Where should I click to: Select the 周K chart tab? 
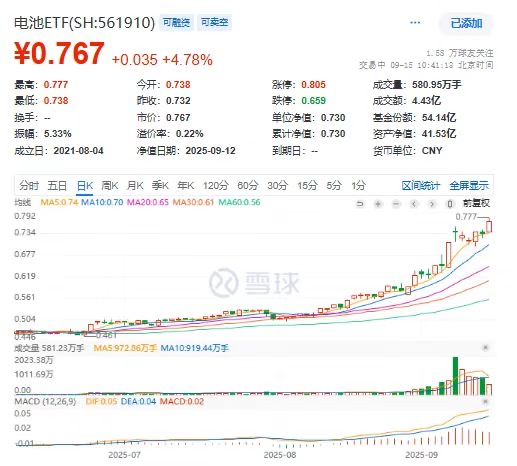tap(110, 185)
